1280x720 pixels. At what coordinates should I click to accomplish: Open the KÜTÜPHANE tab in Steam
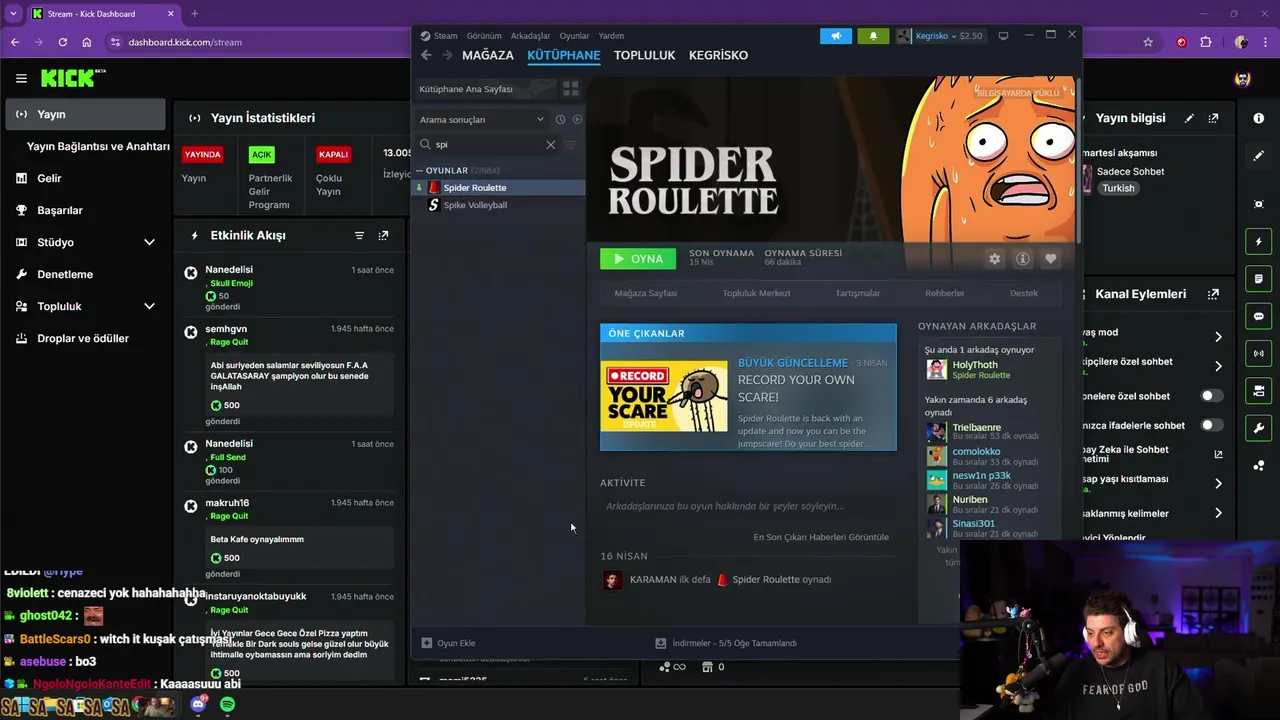tap(564, 55)
